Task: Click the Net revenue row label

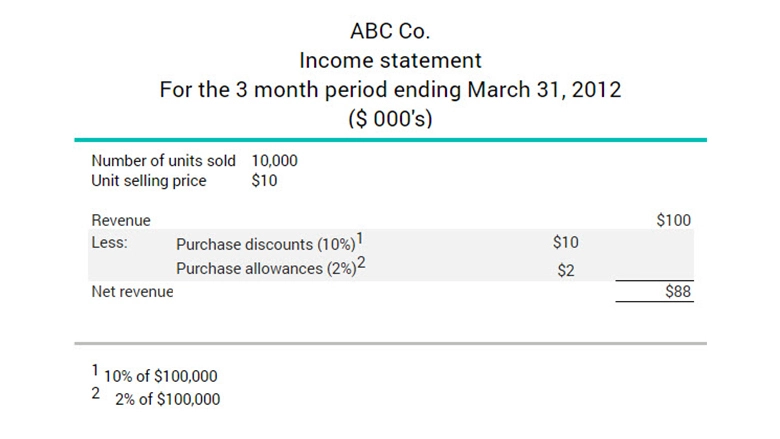Action: coord(132,292)
